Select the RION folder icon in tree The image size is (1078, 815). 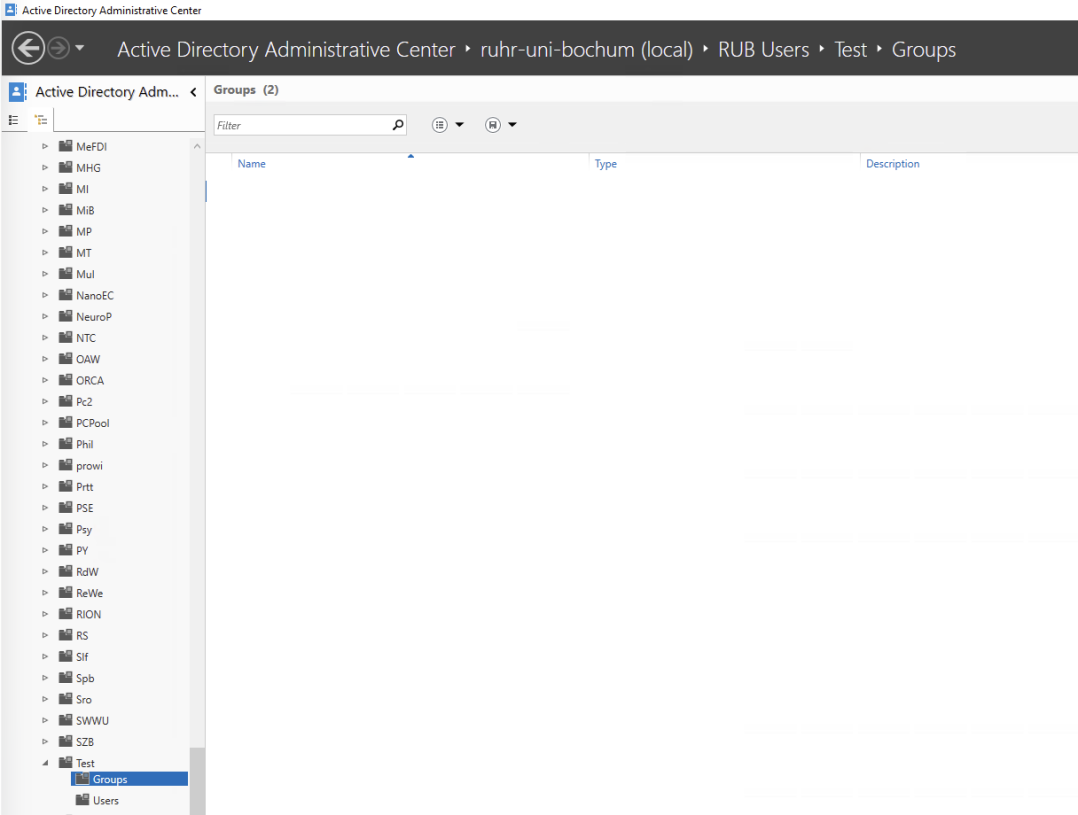(65, 613)
